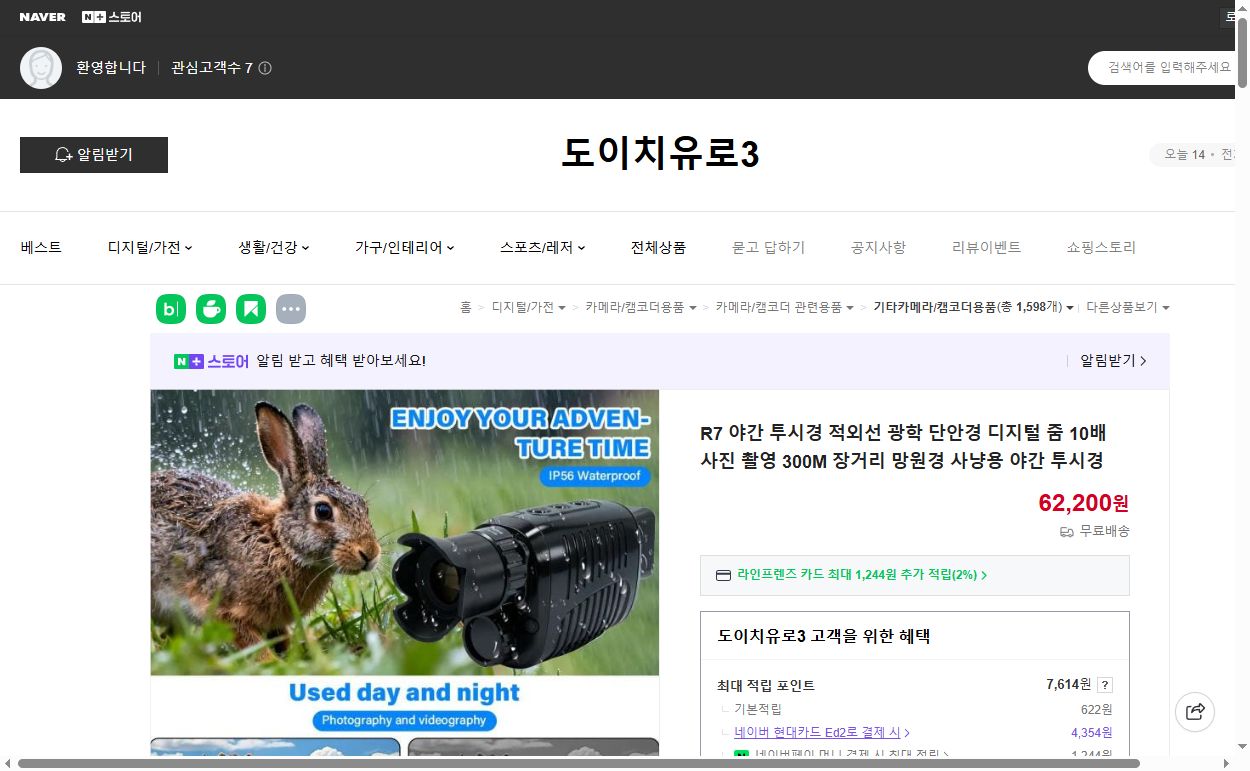The image size is (1250, 771).
Task: Open the Naver Cafe share icon
Action: click(x=211, y=309)
